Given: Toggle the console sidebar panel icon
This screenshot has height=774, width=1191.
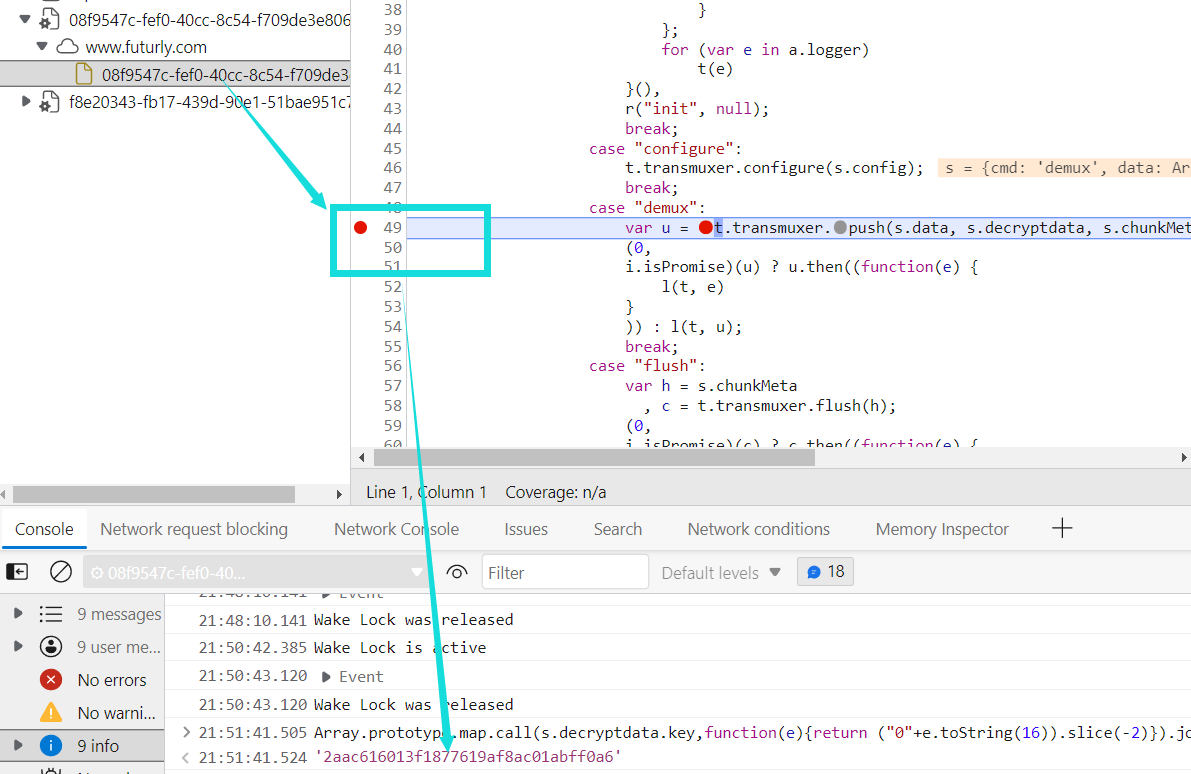Looking at the screenshot, I should pyautogui.click(x=17, y=571).
